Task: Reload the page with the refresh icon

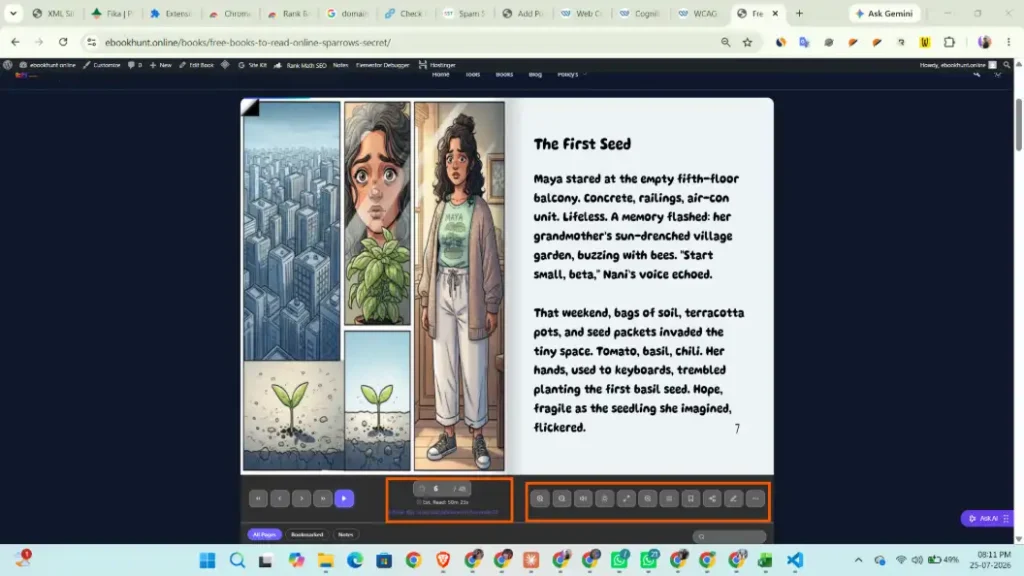Action: [63, 42]
